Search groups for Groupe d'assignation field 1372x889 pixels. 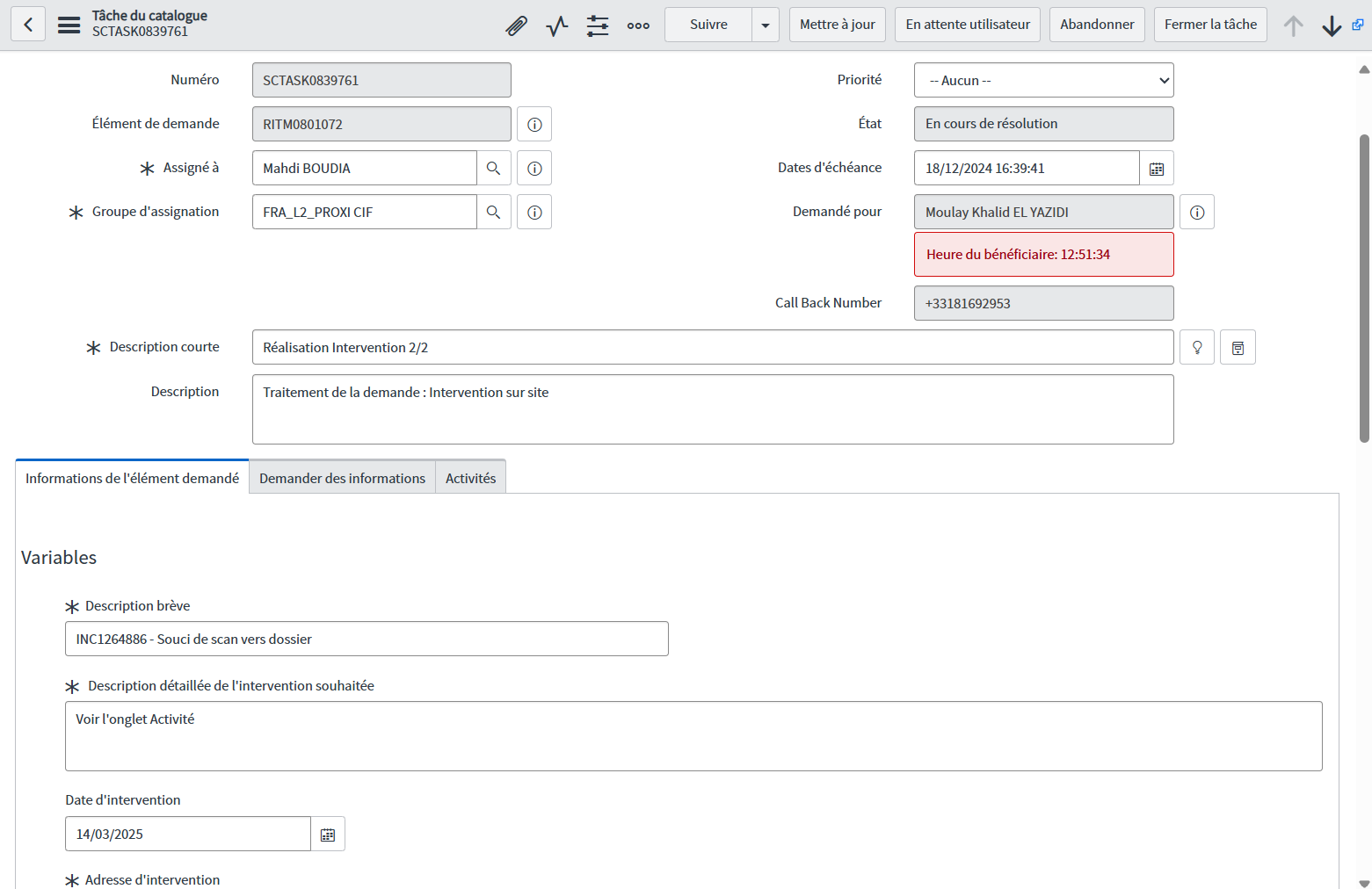click(494, 212)
